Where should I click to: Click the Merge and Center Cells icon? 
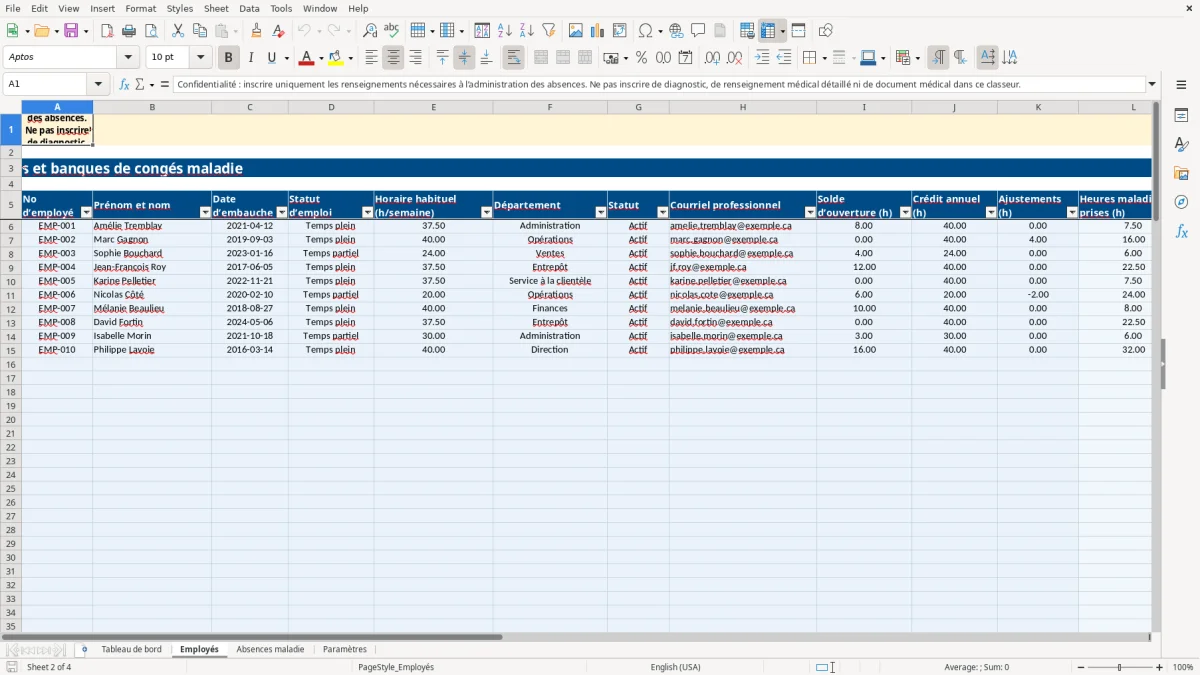(x=541, y=57)
